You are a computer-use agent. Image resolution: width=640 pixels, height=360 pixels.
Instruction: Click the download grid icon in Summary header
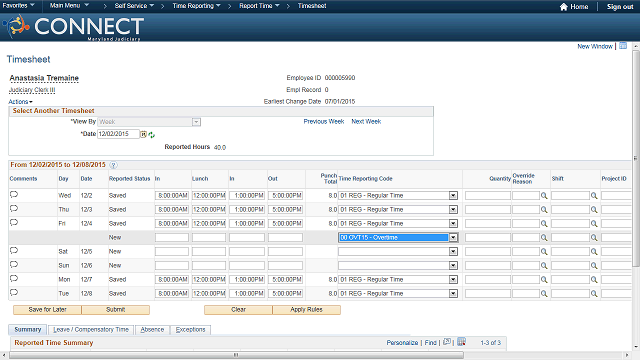pyautogui.click(x=462, y=342)
